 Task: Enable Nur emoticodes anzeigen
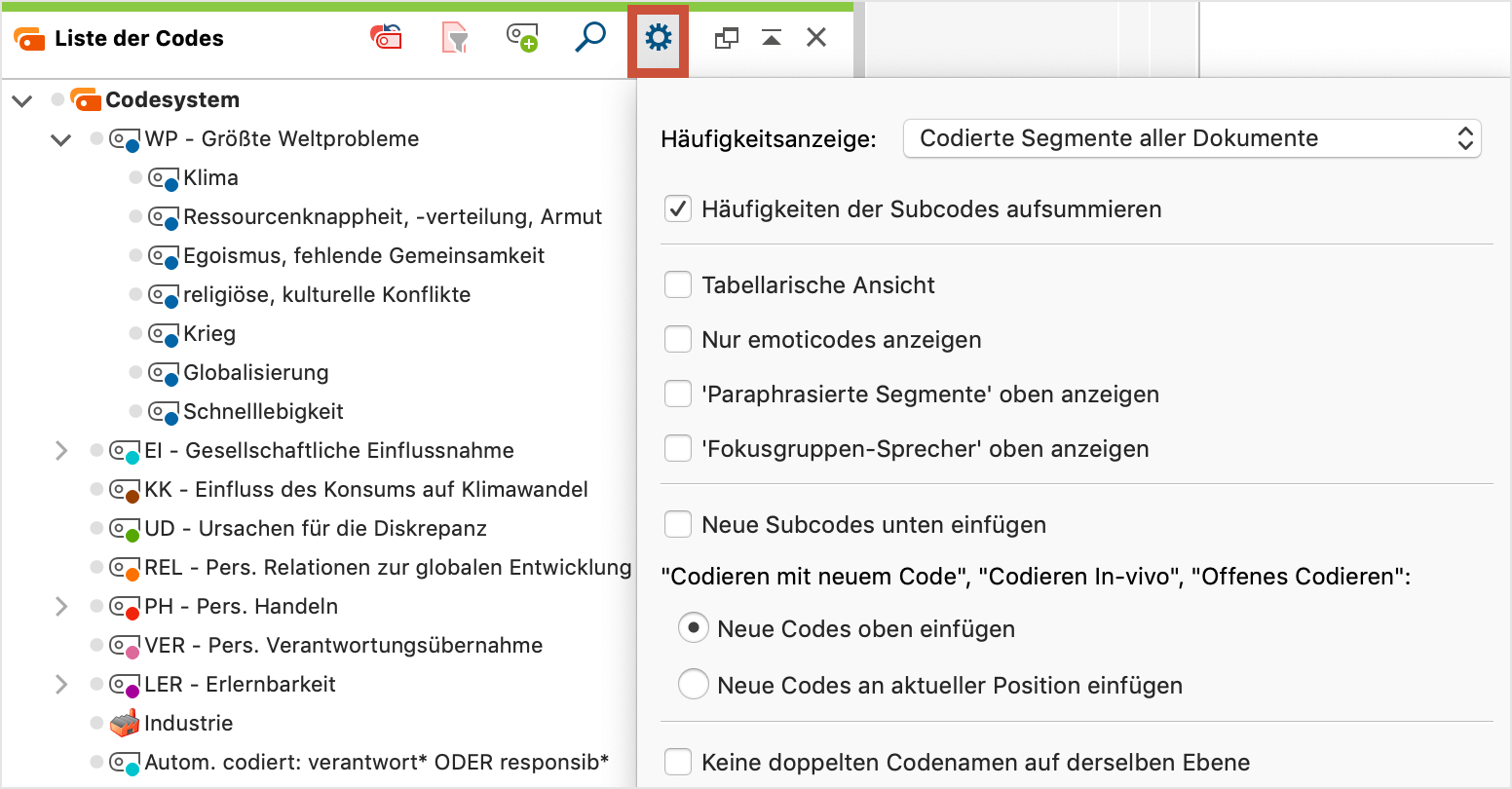coord(678,339)
